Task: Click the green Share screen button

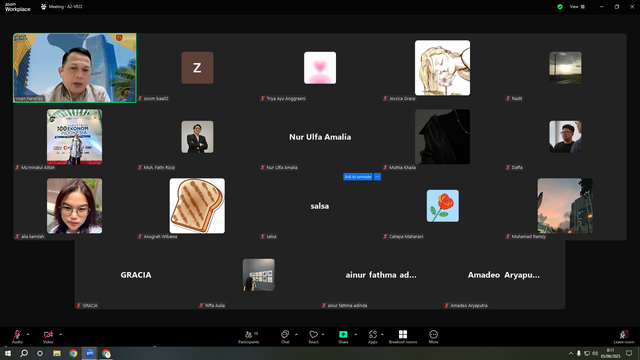Action: pos(343,337)
